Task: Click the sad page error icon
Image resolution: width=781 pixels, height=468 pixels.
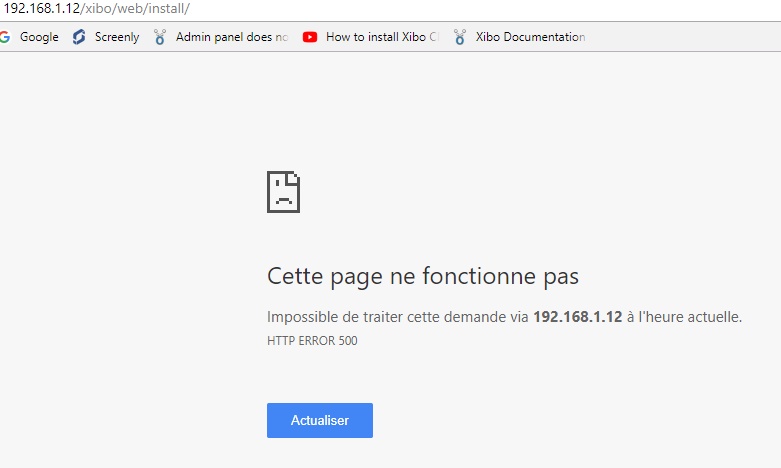Action: click(283, 192)
